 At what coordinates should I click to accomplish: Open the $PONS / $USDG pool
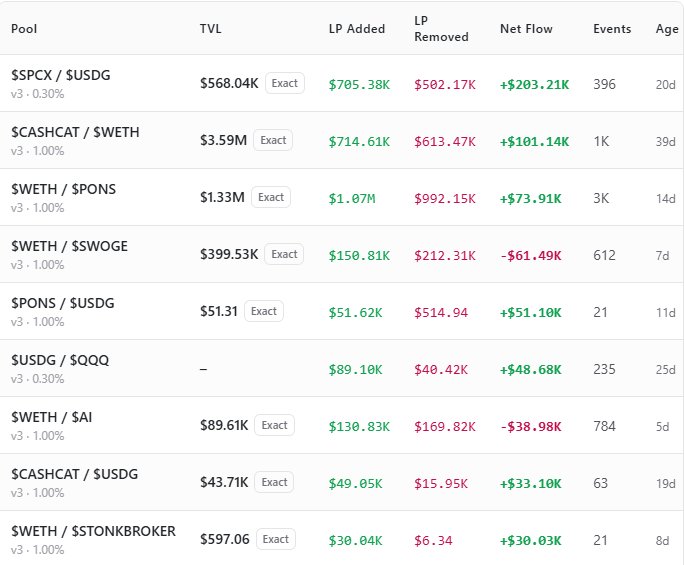tap(342, 312)
